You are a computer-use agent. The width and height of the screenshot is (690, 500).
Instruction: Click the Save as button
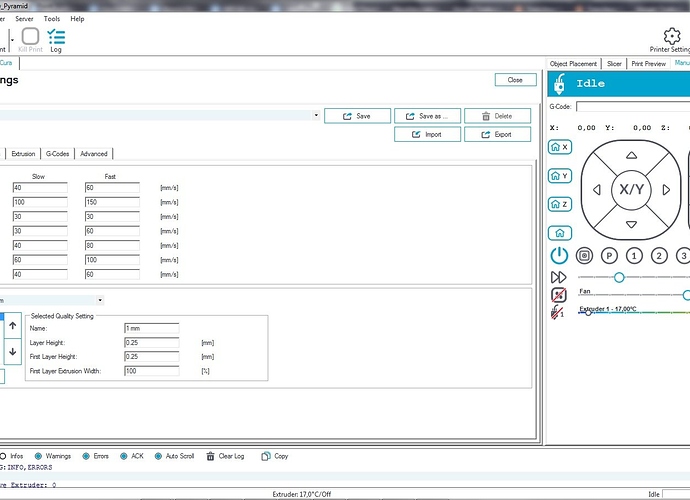click(x=427, y=116)
